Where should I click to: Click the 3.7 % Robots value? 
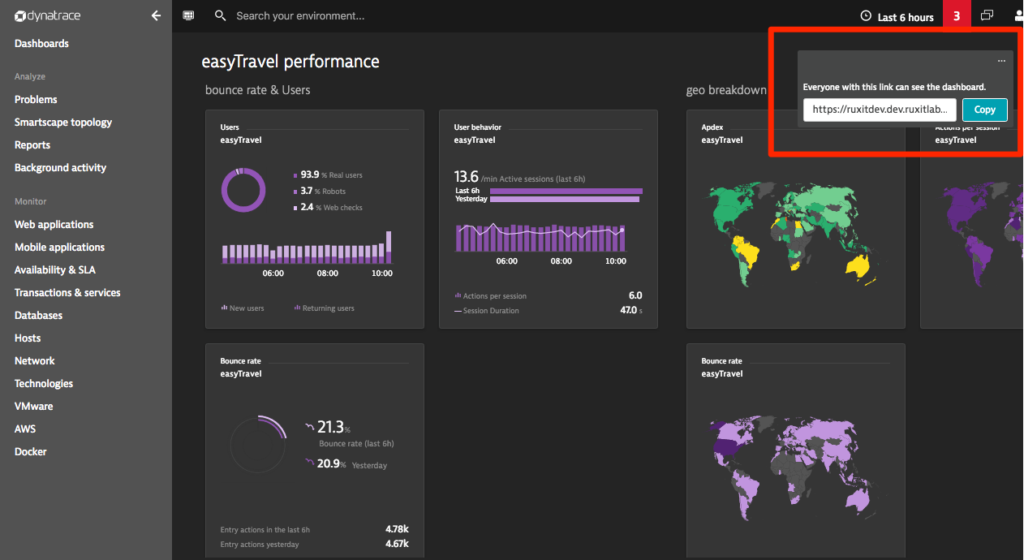pos(320,191)
